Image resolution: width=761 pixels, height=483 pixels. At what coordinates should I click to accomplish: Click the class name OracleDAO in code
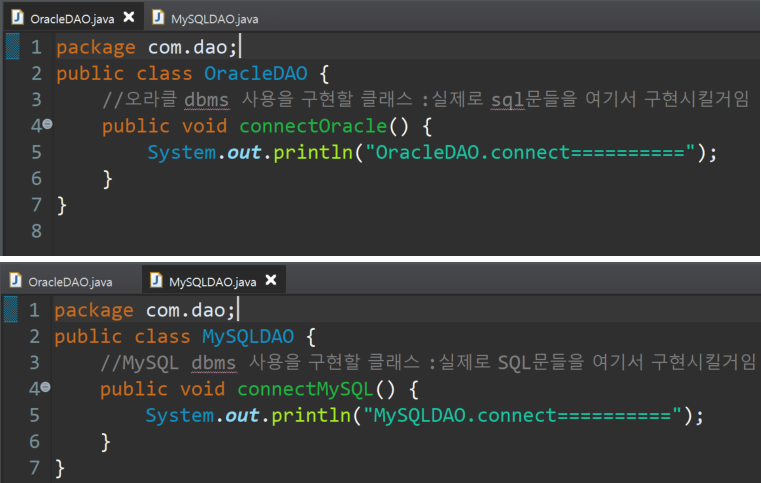point(256,73)
